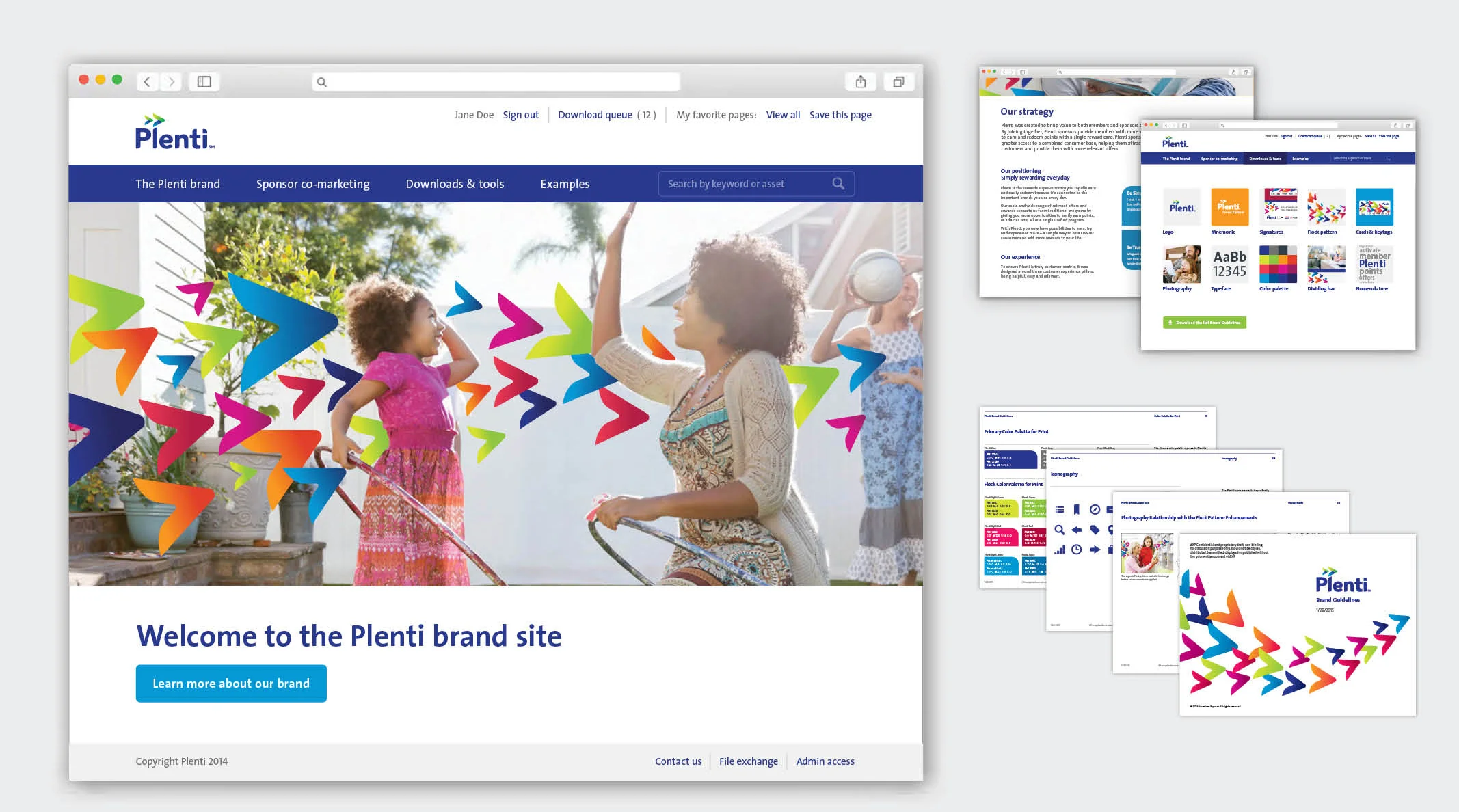This screenshot has width=1459, height=812.
Task: Click the browser forward arrow button
Action: pos(172,82)
